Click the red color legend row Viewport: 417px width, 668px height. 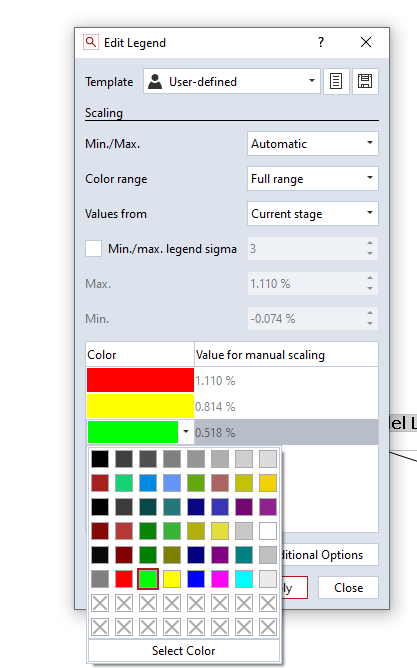[x=232, y=380]
